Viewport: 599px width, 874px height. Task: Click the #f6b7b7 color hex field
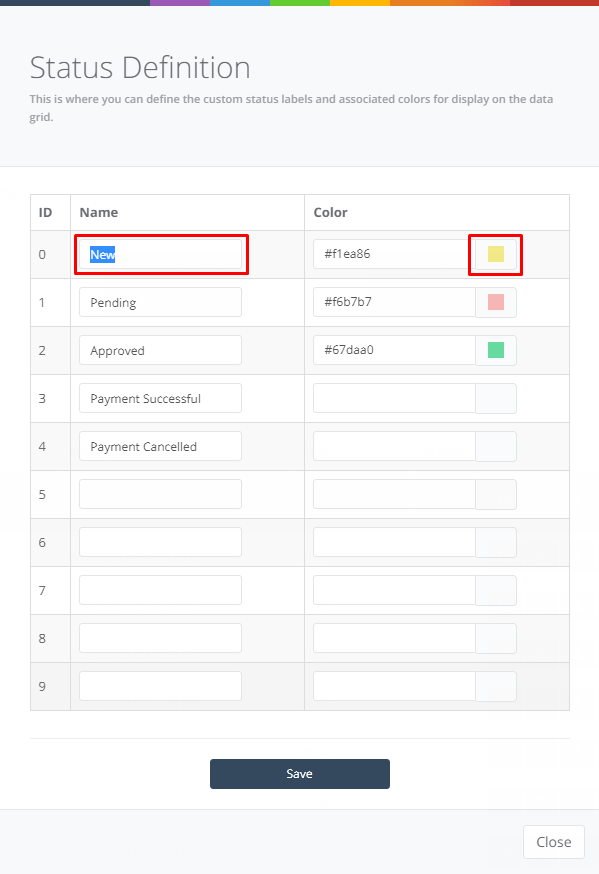coord(395,302)
